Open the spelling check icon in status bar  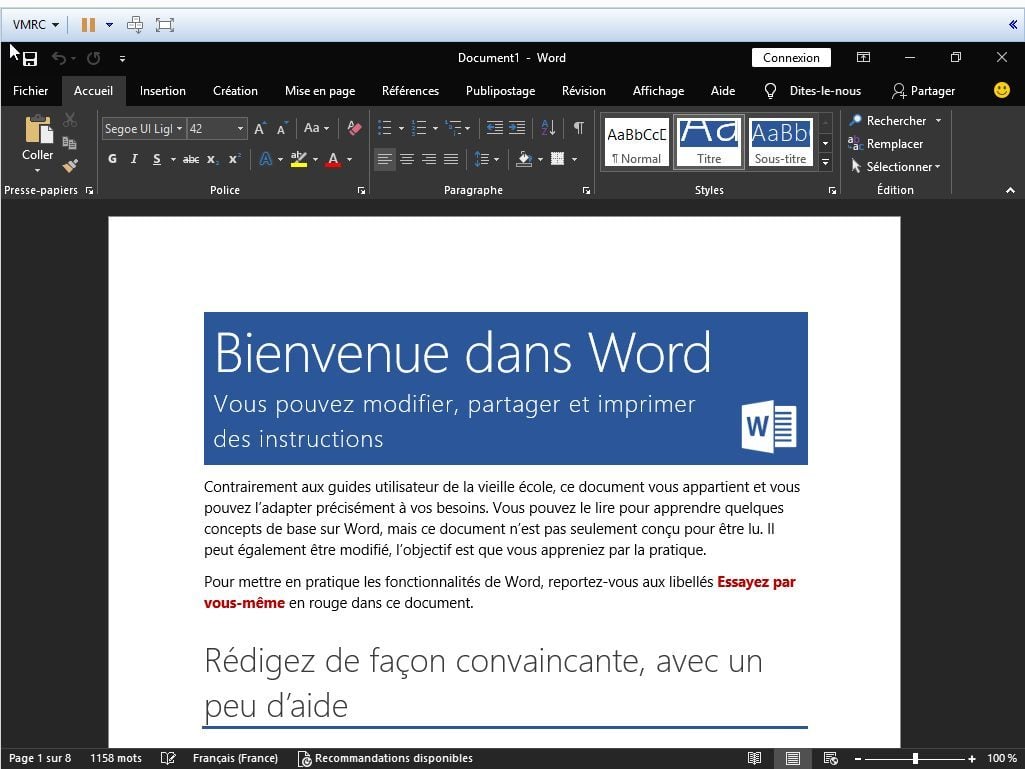(x=168, y=758)
